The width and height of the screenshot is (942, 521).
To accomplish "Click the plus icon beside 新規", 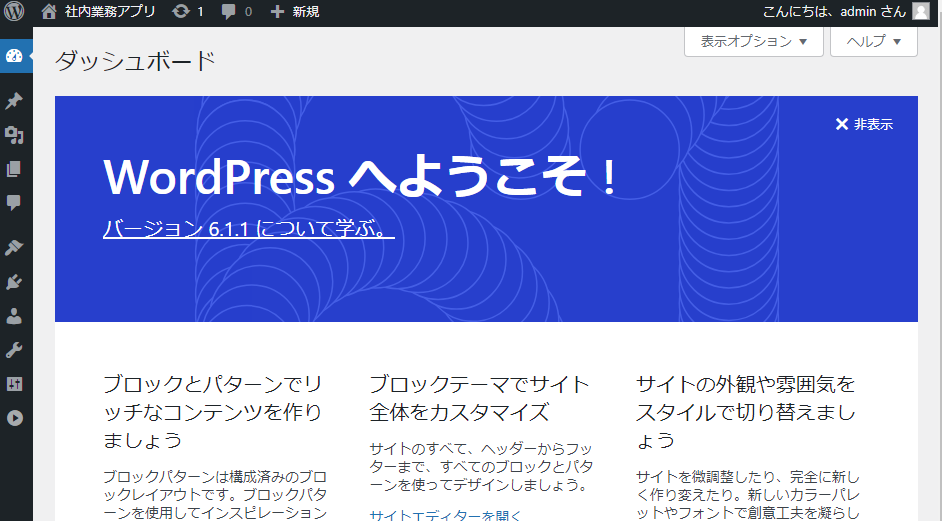I will [x=277, y=11].
